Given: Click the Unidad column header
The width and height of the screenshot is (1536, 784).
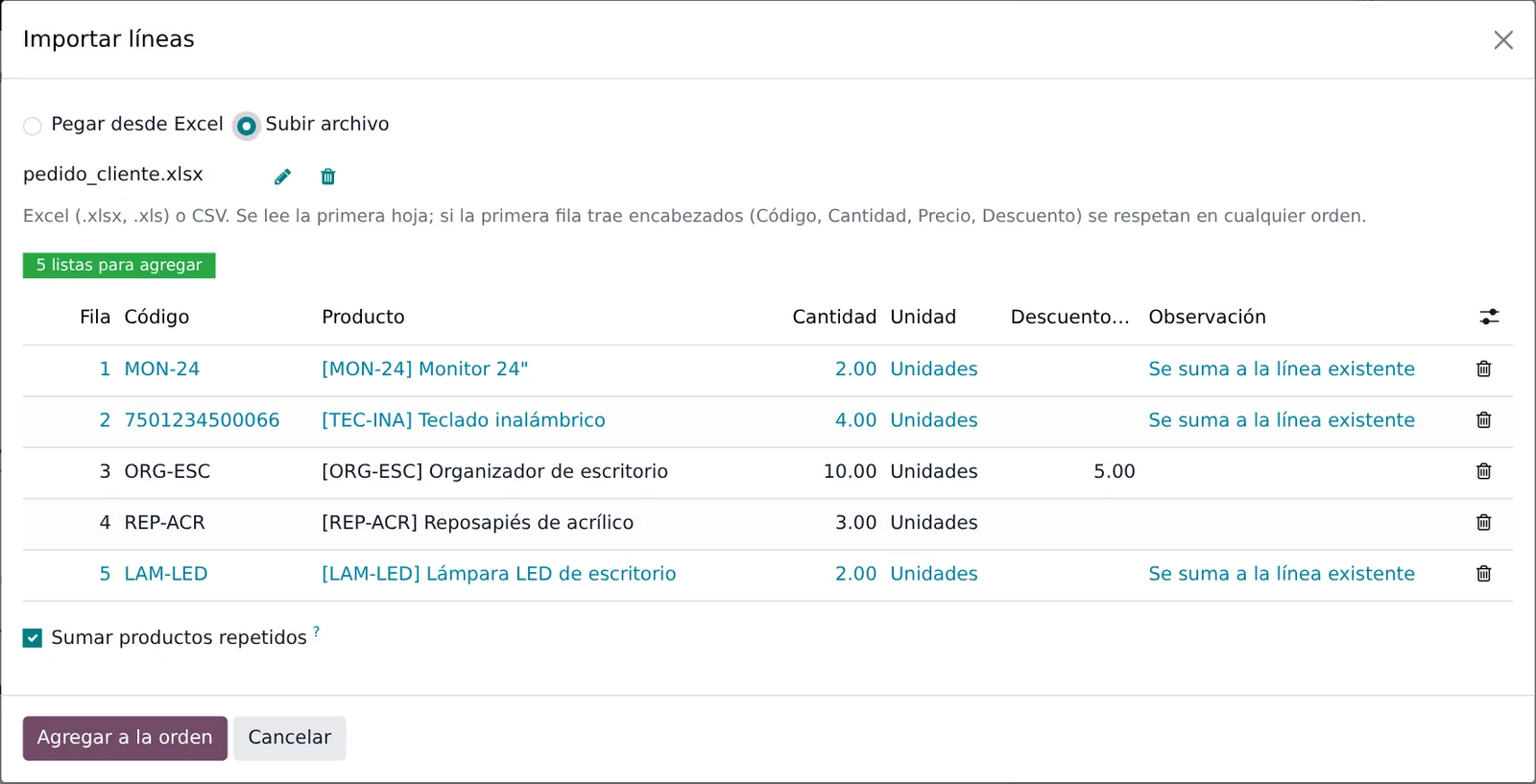Looking at the screenshot, I should point(923,317).
